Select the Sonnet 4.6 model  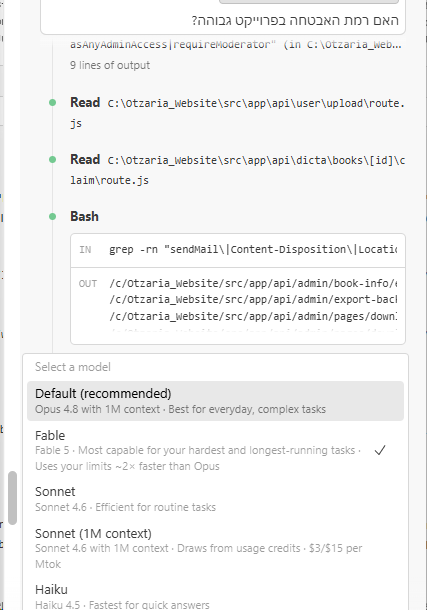coord(215,499)
